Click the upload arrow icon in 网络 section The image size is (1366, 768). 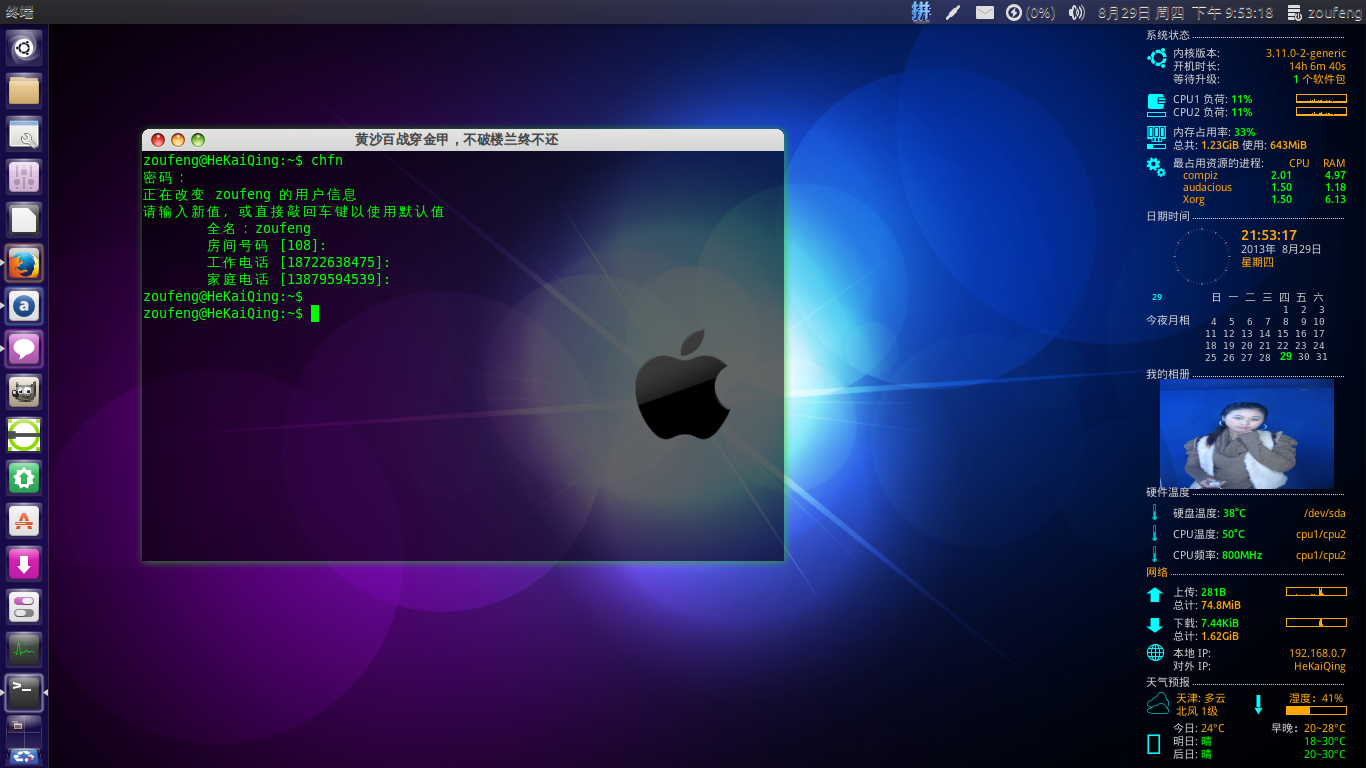coord(1155,595)
